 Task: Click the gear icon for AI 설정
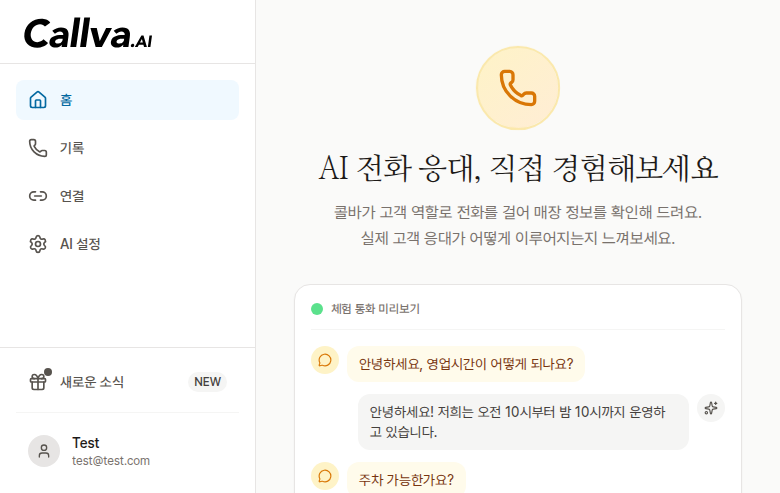pos(38,244)
